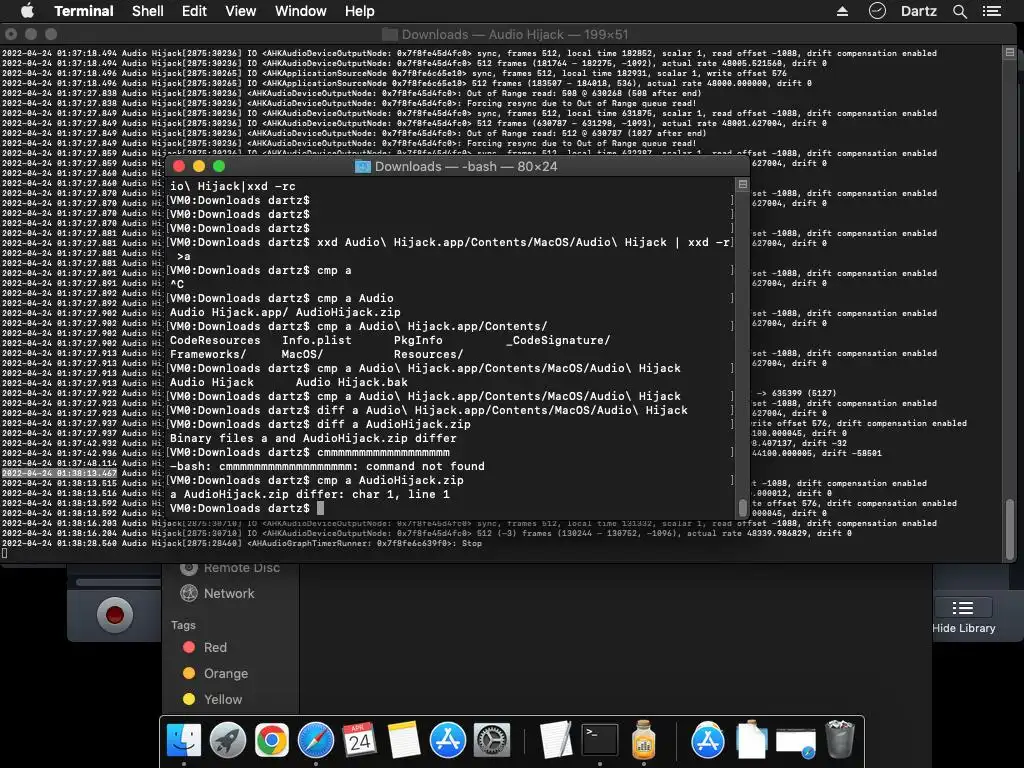Open Finder from the Dock
The width and height of the screenshot is (1024, 768).
coord(184,740)
